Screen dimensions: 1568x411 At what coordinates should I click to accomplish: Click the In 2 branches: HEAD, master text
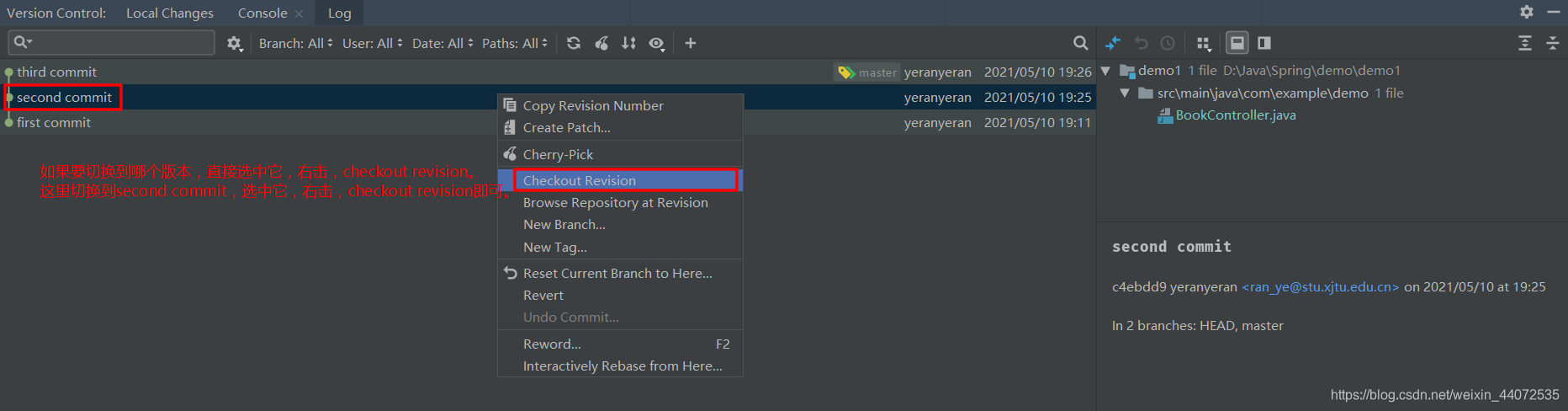click(1197, 325)
